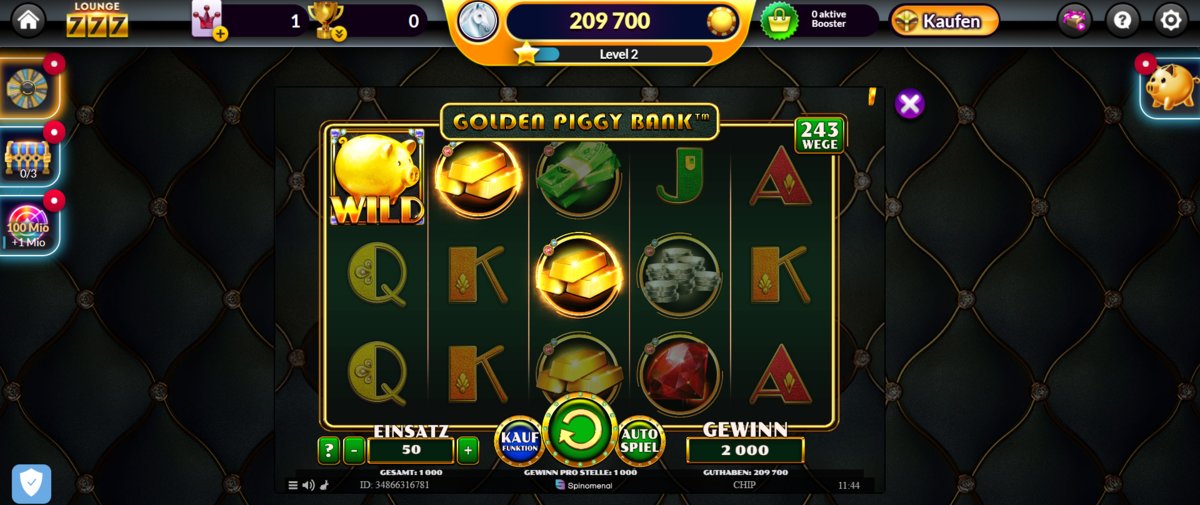Open the treasure chests 0/3 icon
Screen dimensions: 1200x505
coord(28,157)
